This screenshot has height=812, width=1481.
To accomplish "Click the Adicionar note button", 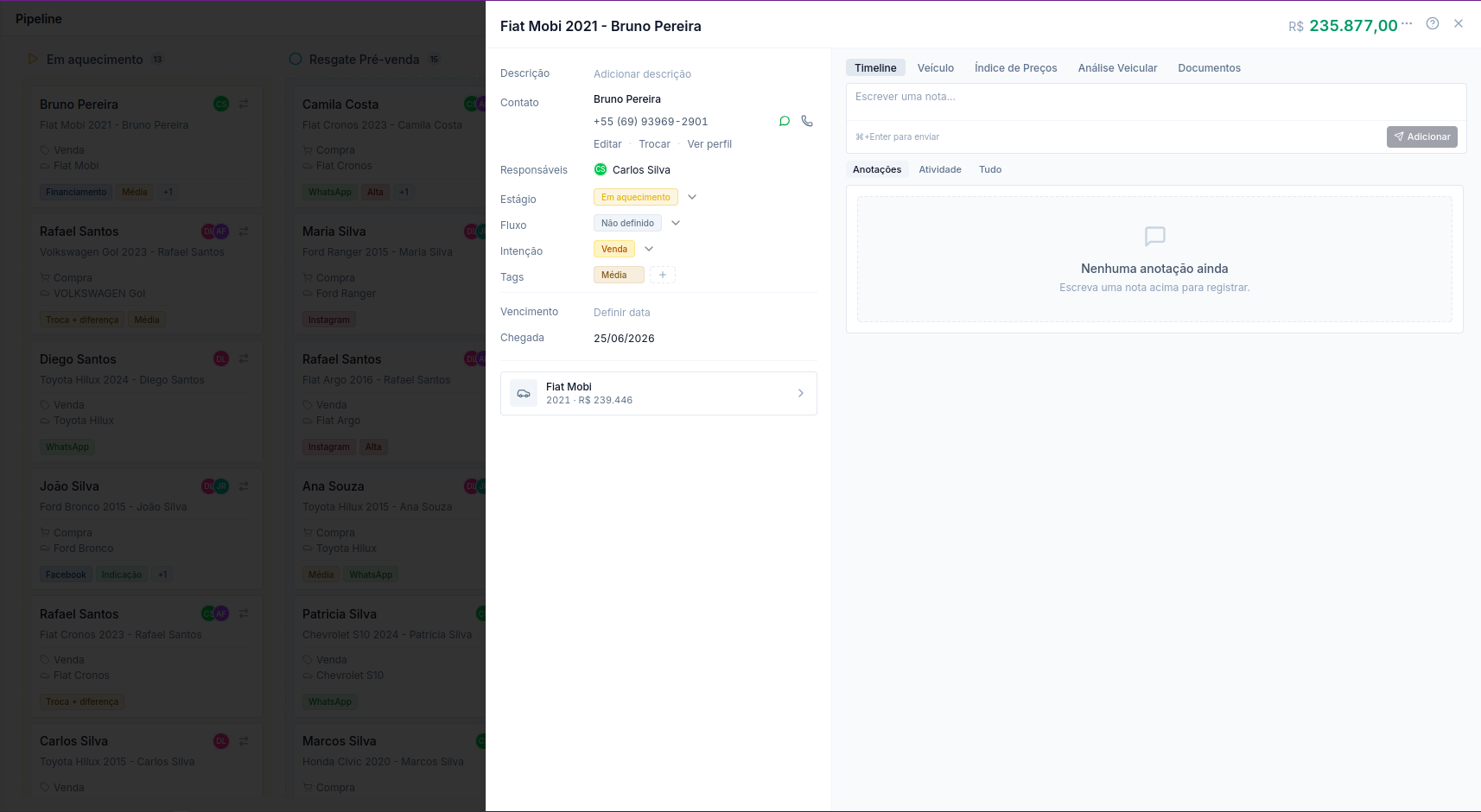I will (x=1422, y=136).
